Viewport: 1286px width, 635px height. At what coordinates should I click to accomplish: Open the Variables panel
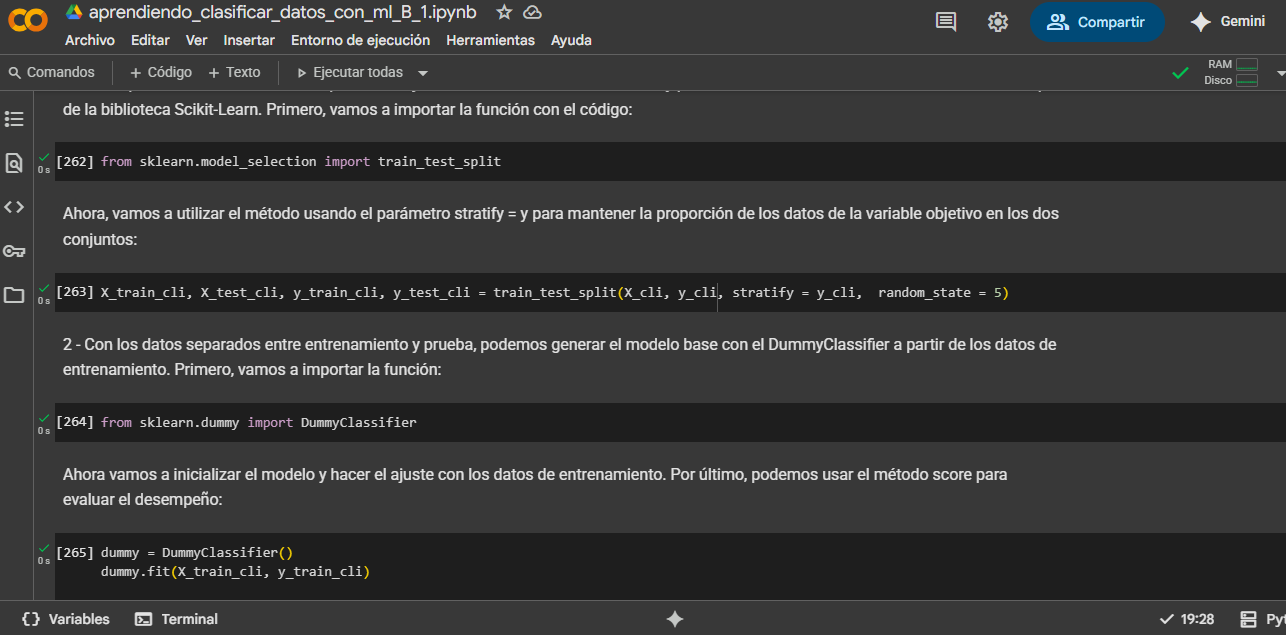click(x=66, y=619)
